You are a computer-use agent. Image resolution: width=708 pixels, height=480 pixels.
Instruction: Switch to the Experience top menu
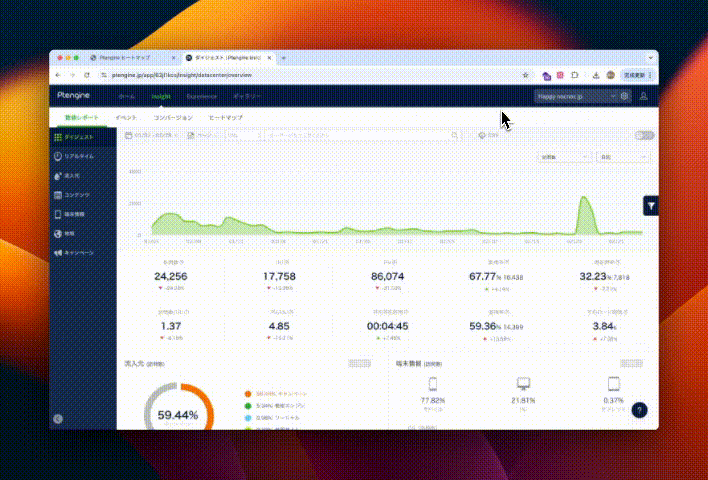pos(201,97)
